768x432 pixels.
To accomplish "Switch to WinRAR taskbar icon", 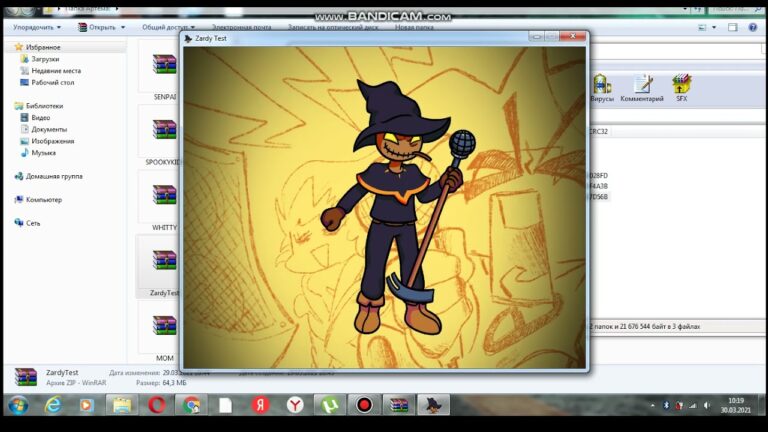I will pyautogui.click(x=399, y=405).
